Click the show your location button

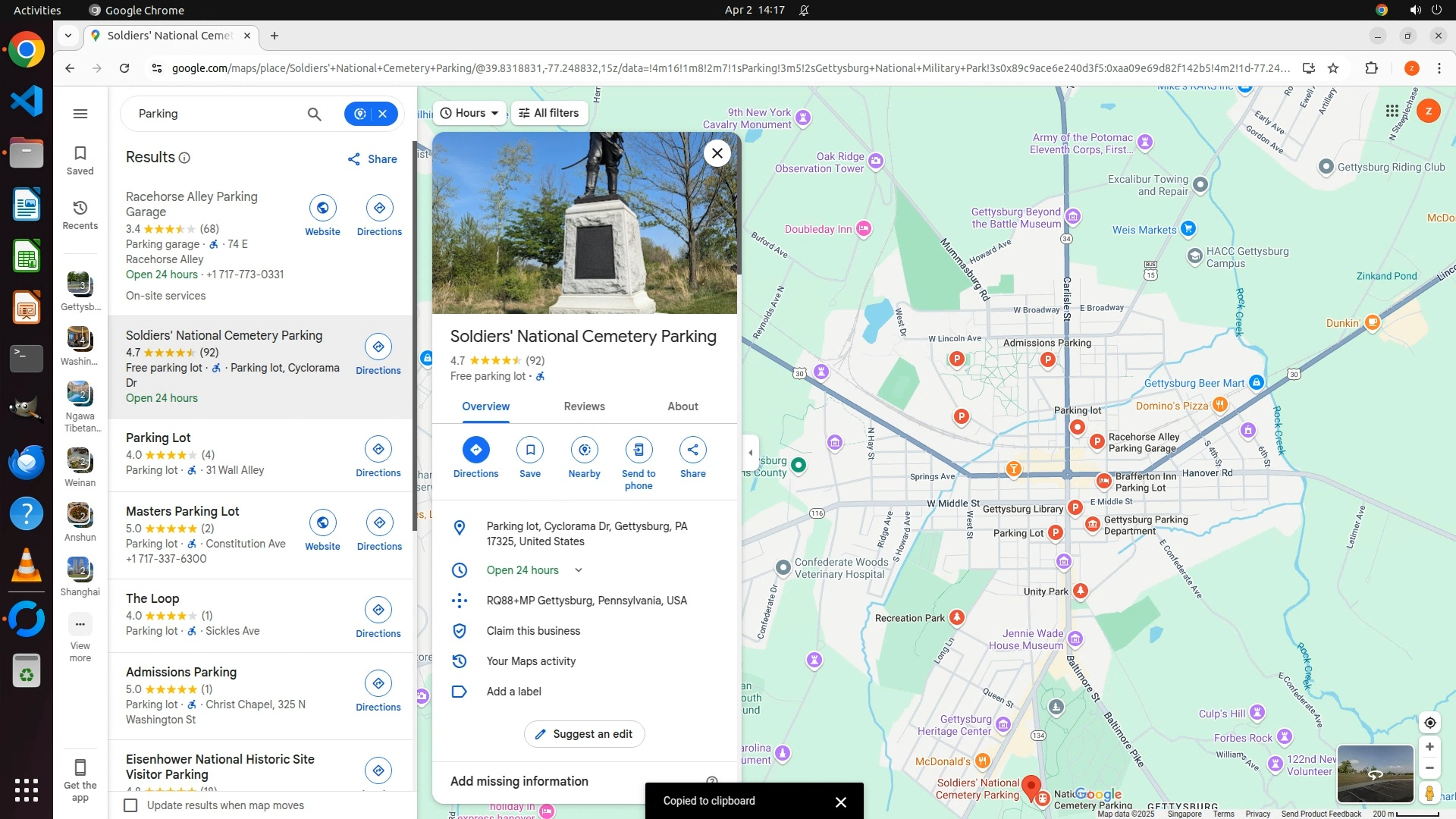point(1429,723)
